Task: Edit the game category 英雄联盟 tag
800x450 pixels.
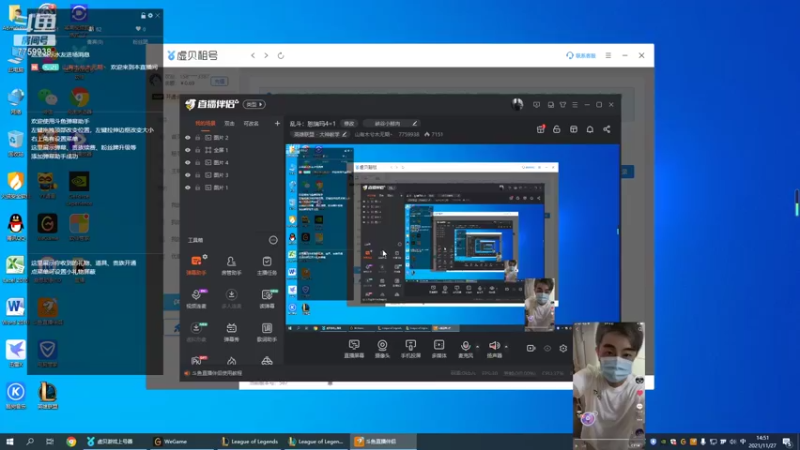Action: pos(320,135)
